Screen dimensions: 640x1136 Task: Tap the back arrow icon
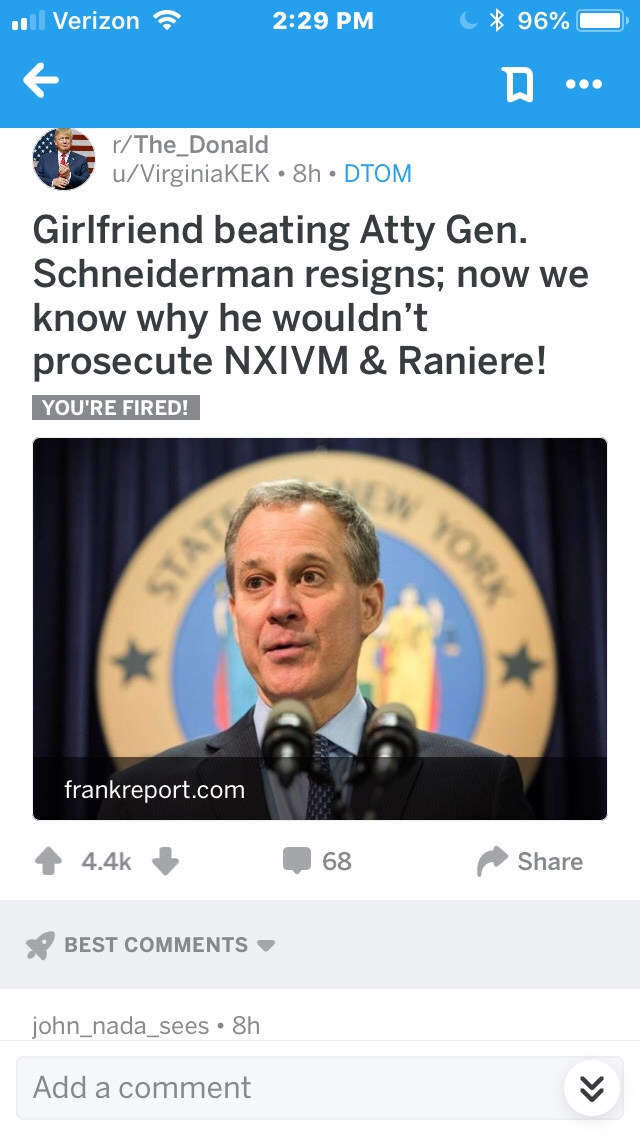pyautogui.click(x=41, y=83)
